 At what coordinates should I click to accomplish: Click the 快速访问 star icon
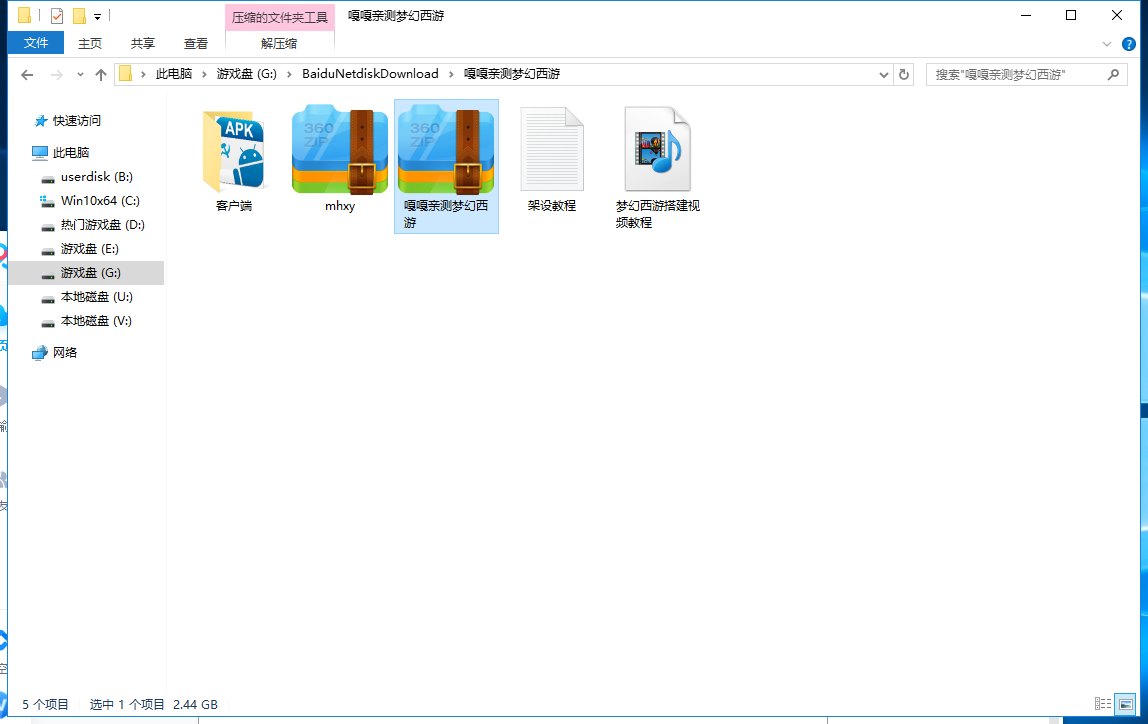[x=41, y=121]
